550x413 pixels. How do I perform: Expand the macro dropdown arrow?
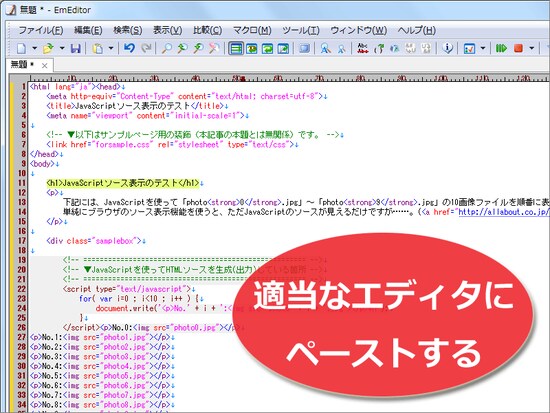pos(532,48)
